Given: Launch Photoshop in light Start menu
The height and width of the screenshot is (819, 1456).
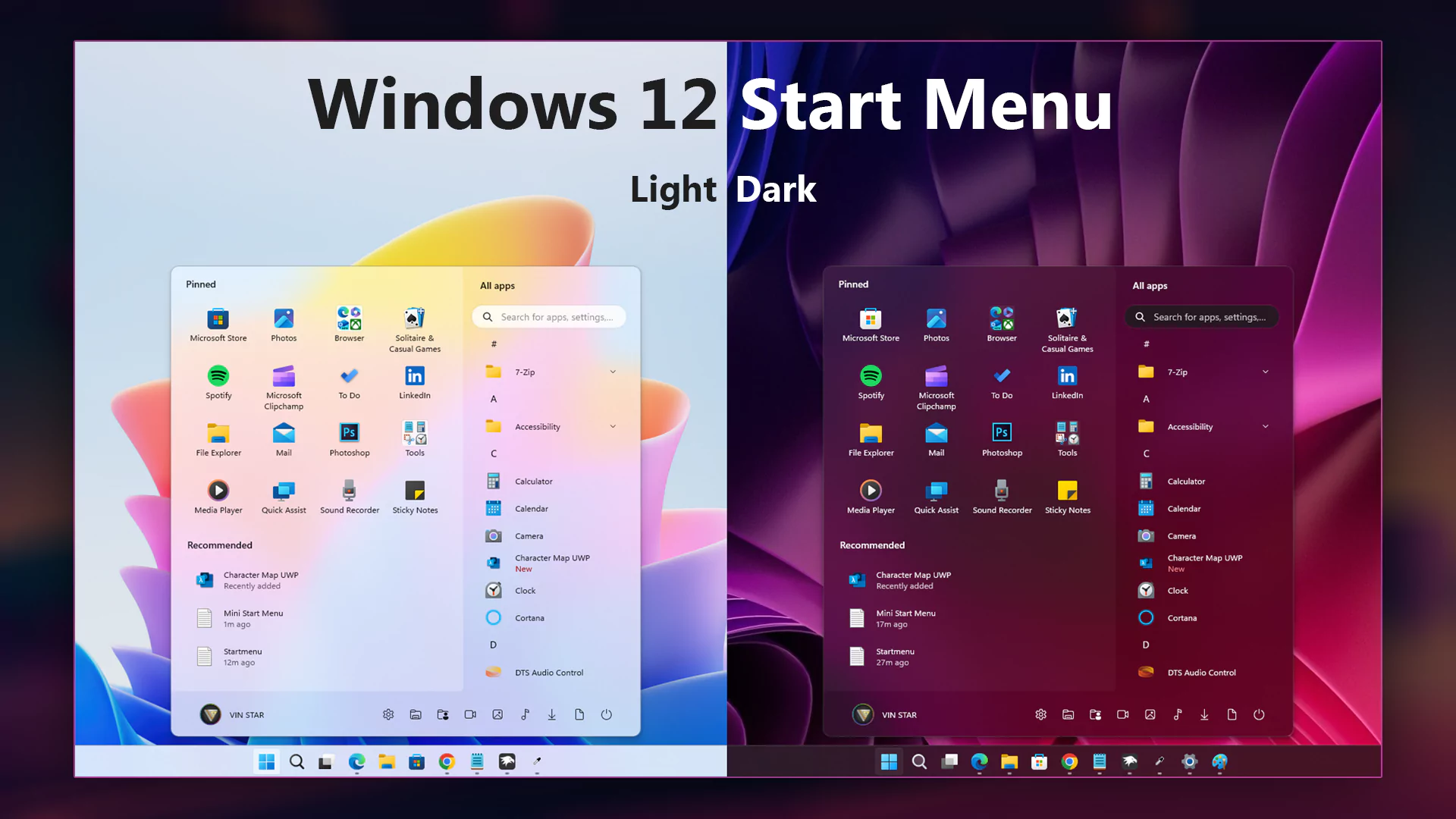Looking at the screenshot, I should click(x=349, y=440).
